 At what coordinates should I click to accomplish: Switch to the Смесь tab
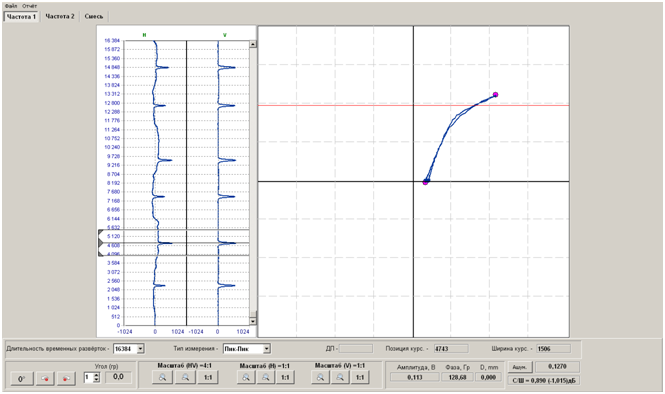94,16
